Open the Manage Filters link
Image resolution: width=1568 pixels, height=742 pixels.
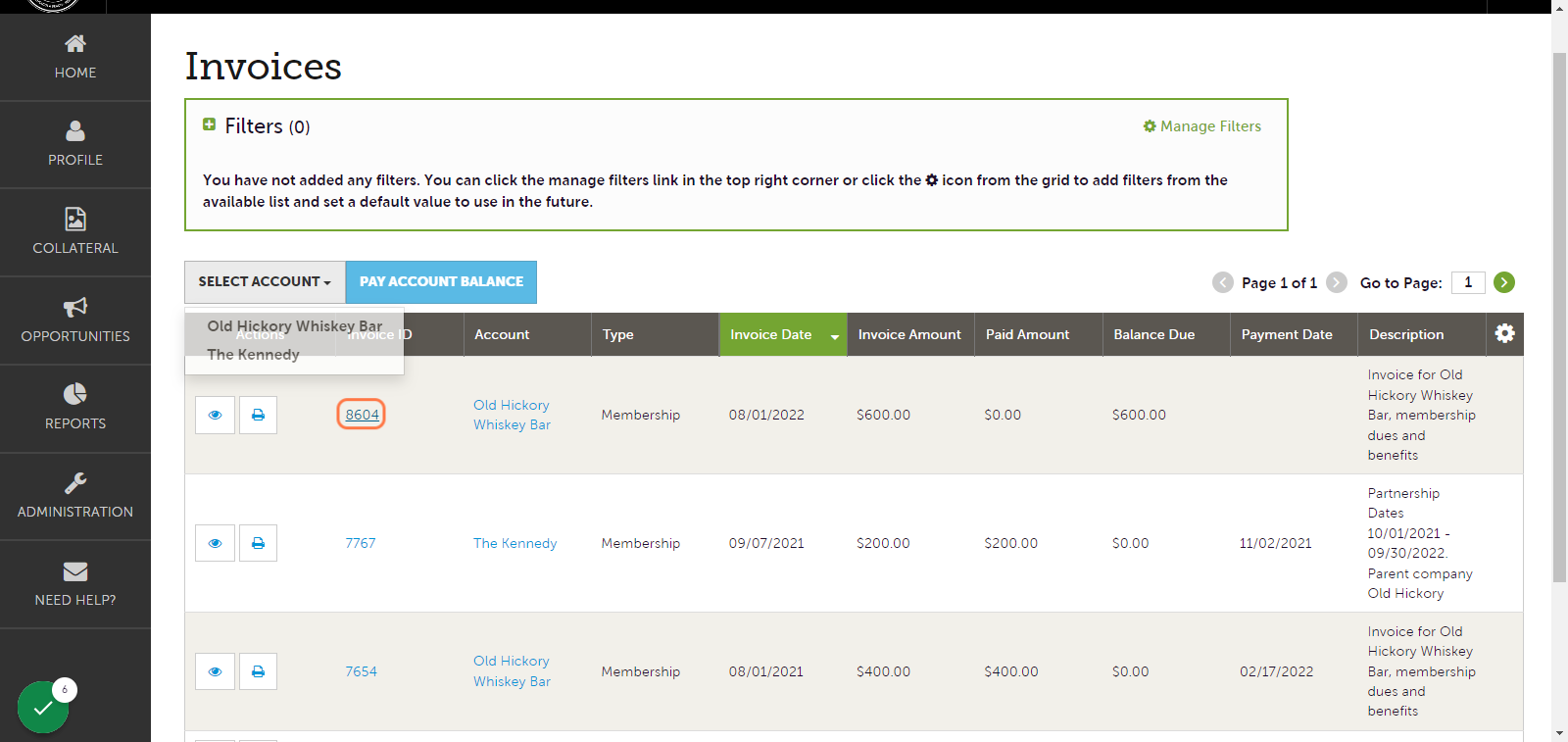(1202, 126)
